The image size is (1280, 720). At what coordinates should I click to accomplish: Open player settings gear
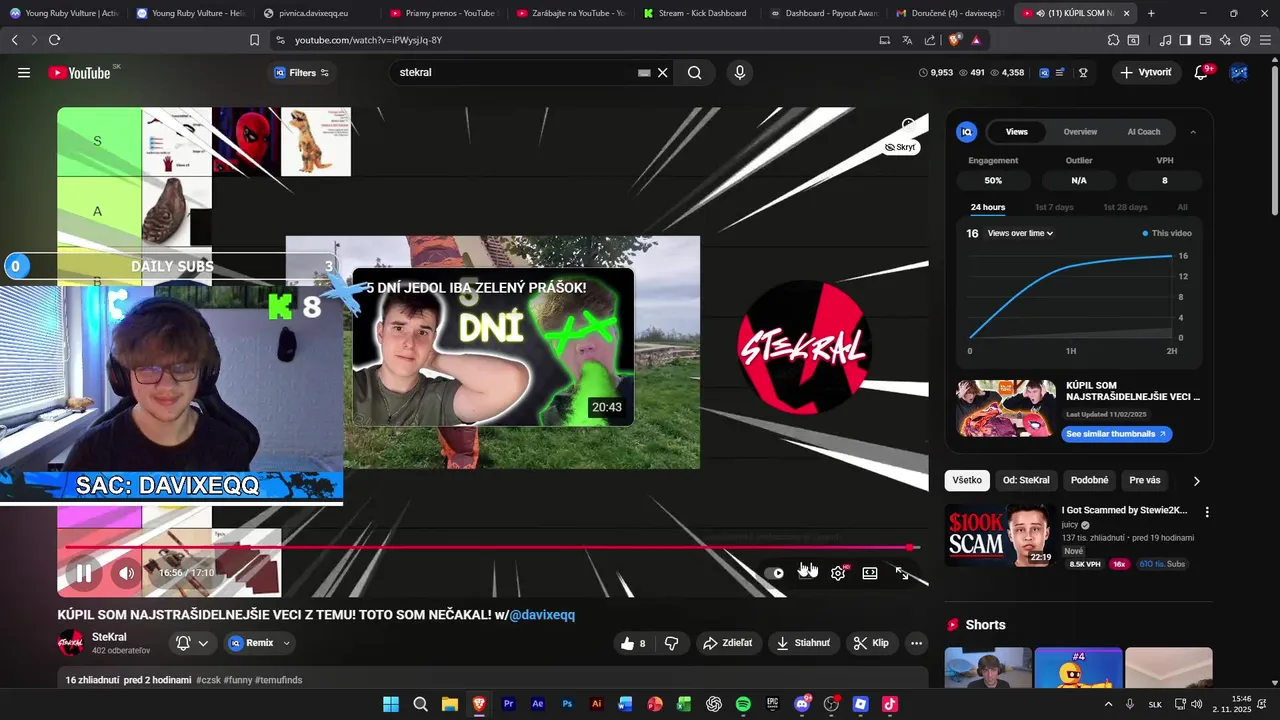838,573
